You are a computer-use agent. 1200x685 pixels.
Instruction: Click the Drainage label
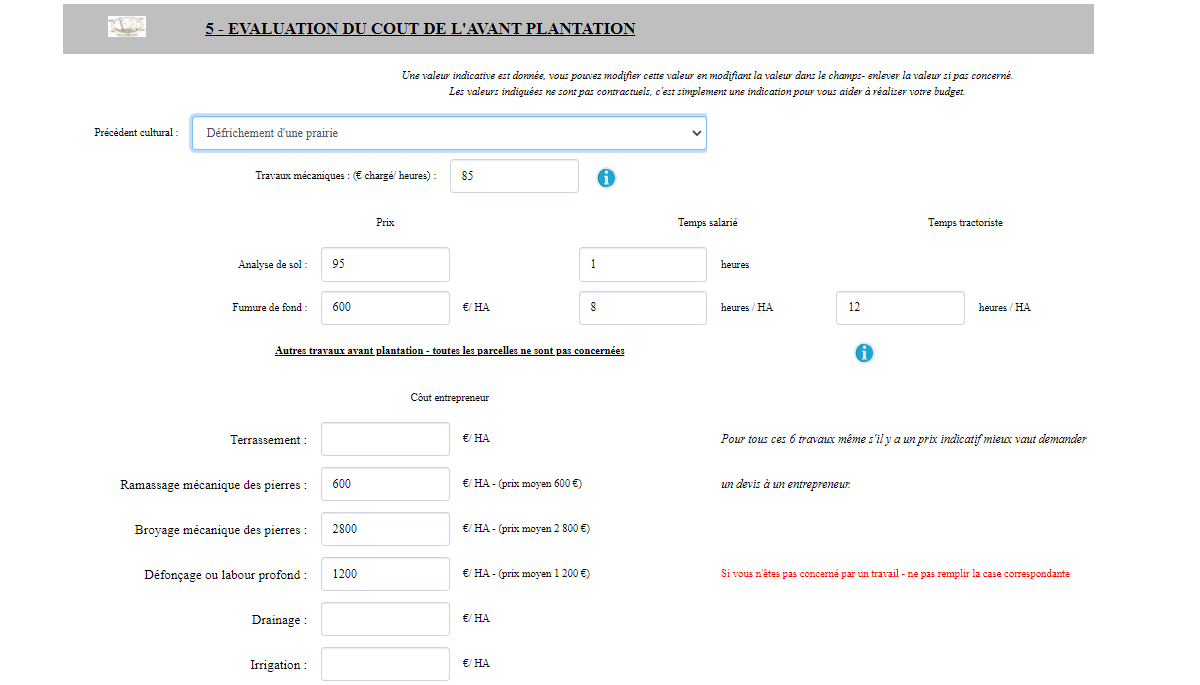279,620
